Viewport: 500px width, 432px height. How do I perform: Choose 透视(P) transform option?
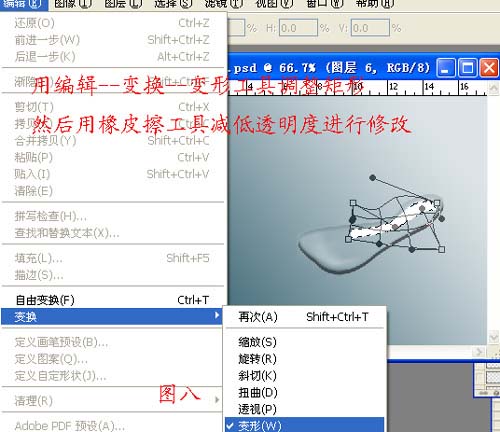[305, 409]
